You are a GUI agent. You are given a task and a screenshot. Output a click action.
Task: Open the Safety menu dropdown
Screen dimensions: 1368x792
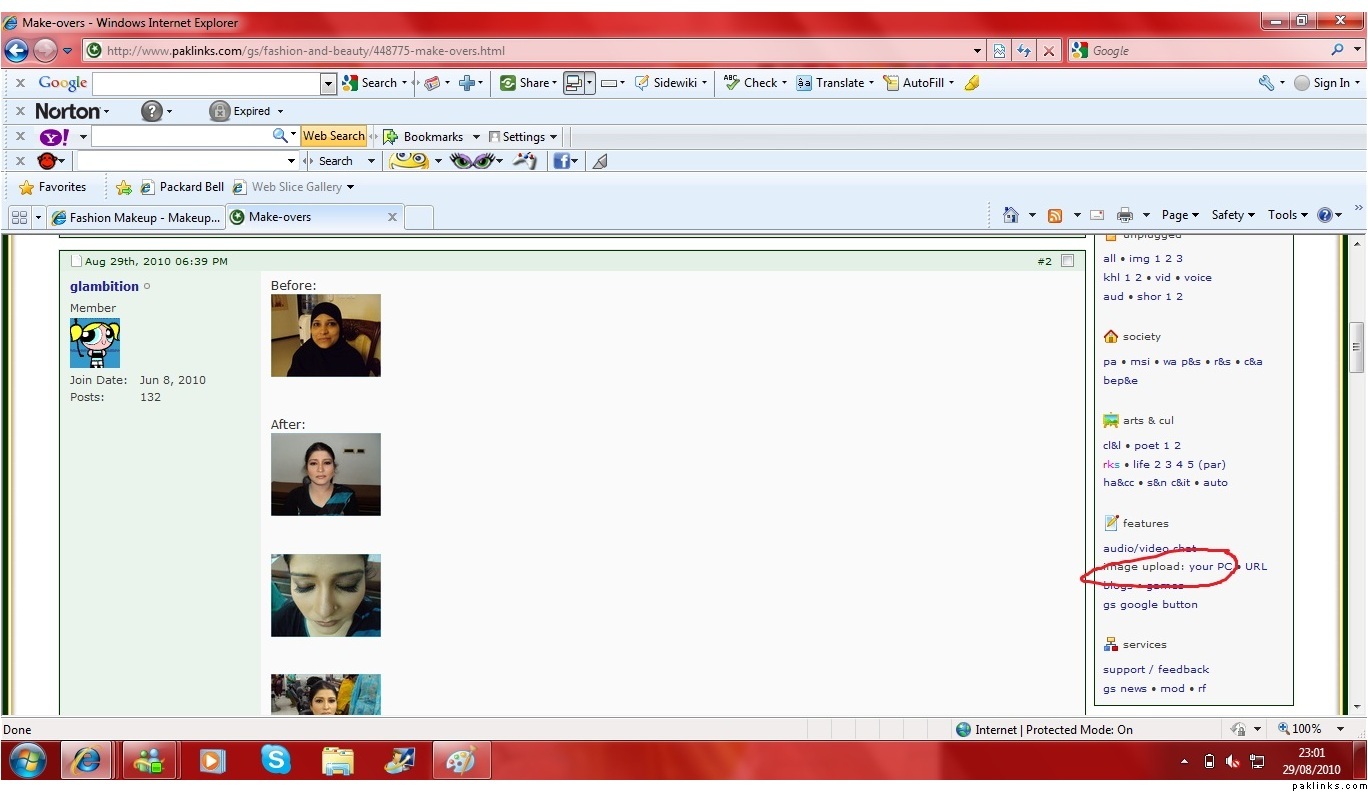[1232, 215]
